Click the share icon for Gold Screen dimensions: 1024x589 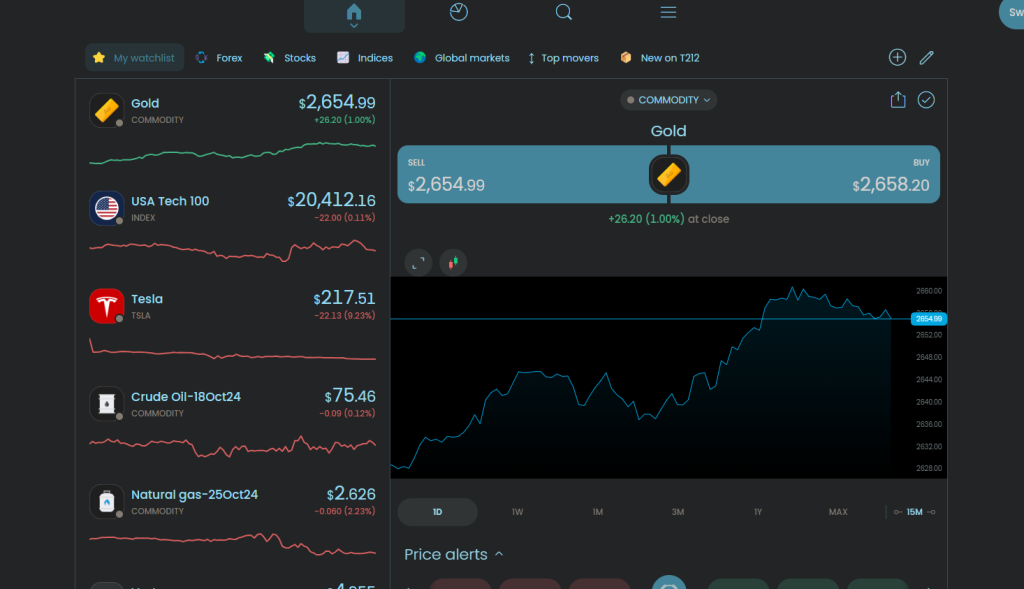897,100
